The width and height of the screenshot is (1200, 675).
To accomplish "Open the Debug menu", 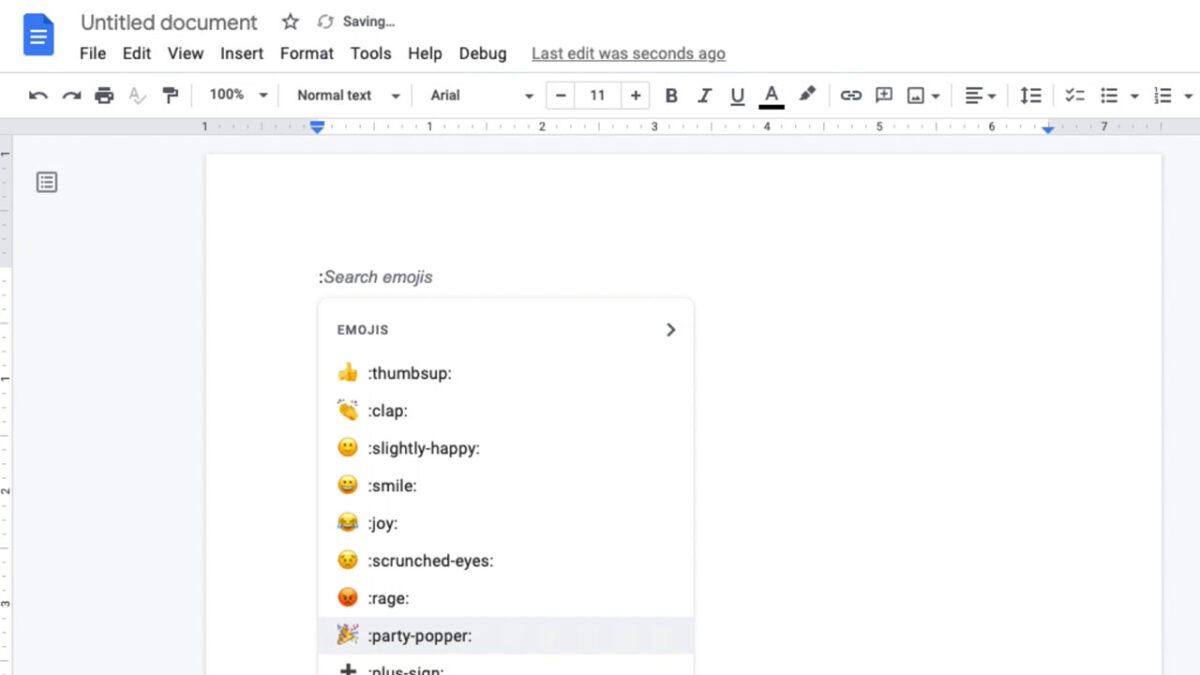I will point(483,54).
